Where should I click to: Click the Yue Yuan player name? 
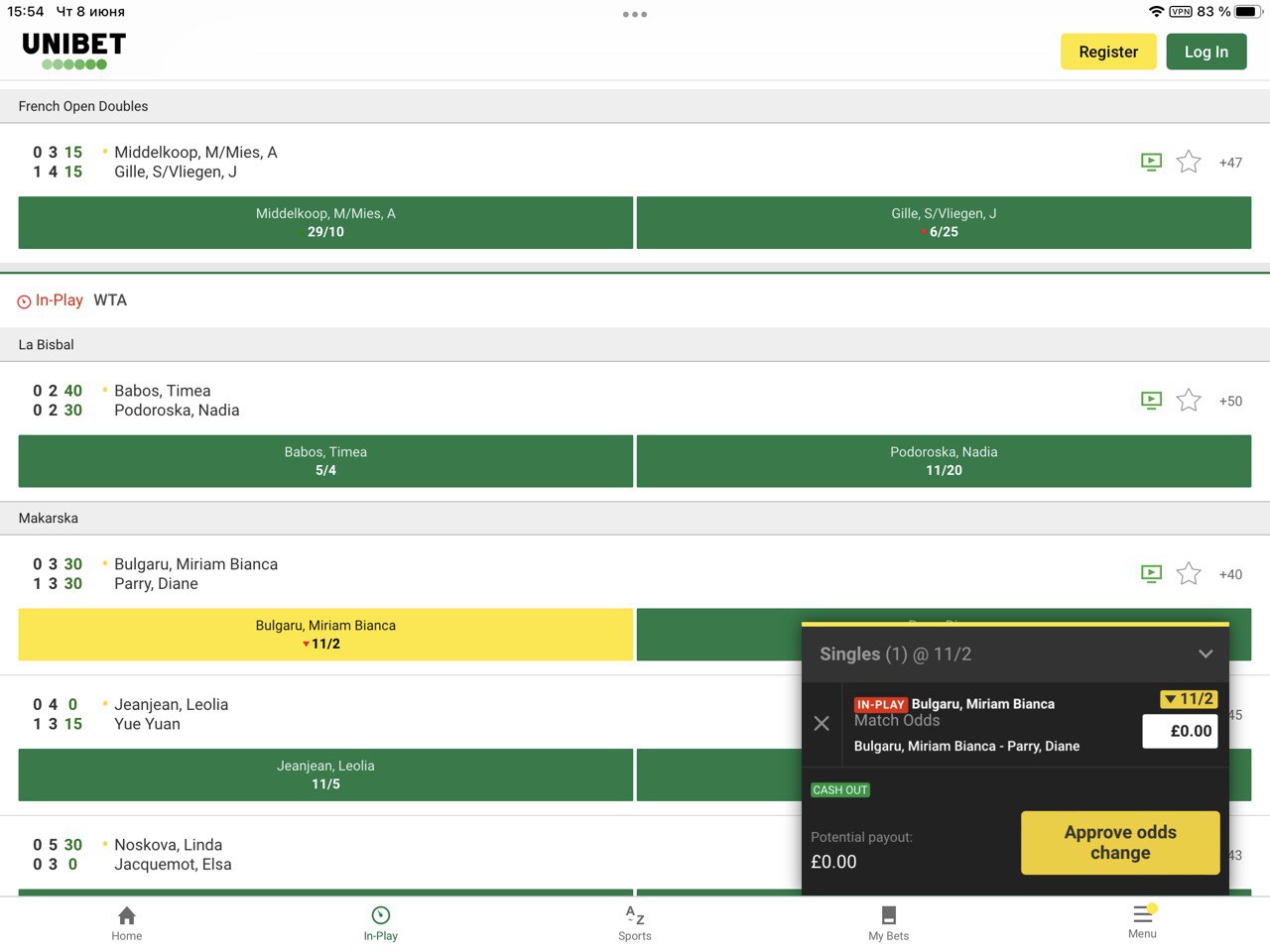point(147,724)
